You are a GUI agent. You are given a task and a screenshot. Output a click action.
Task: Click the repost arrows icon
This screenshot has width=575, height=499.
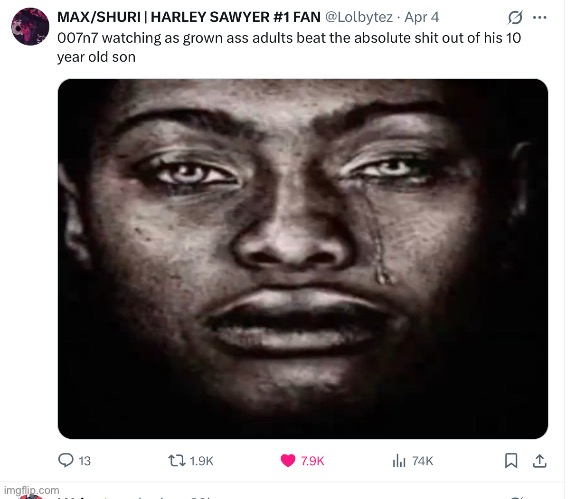pos(176,461)
